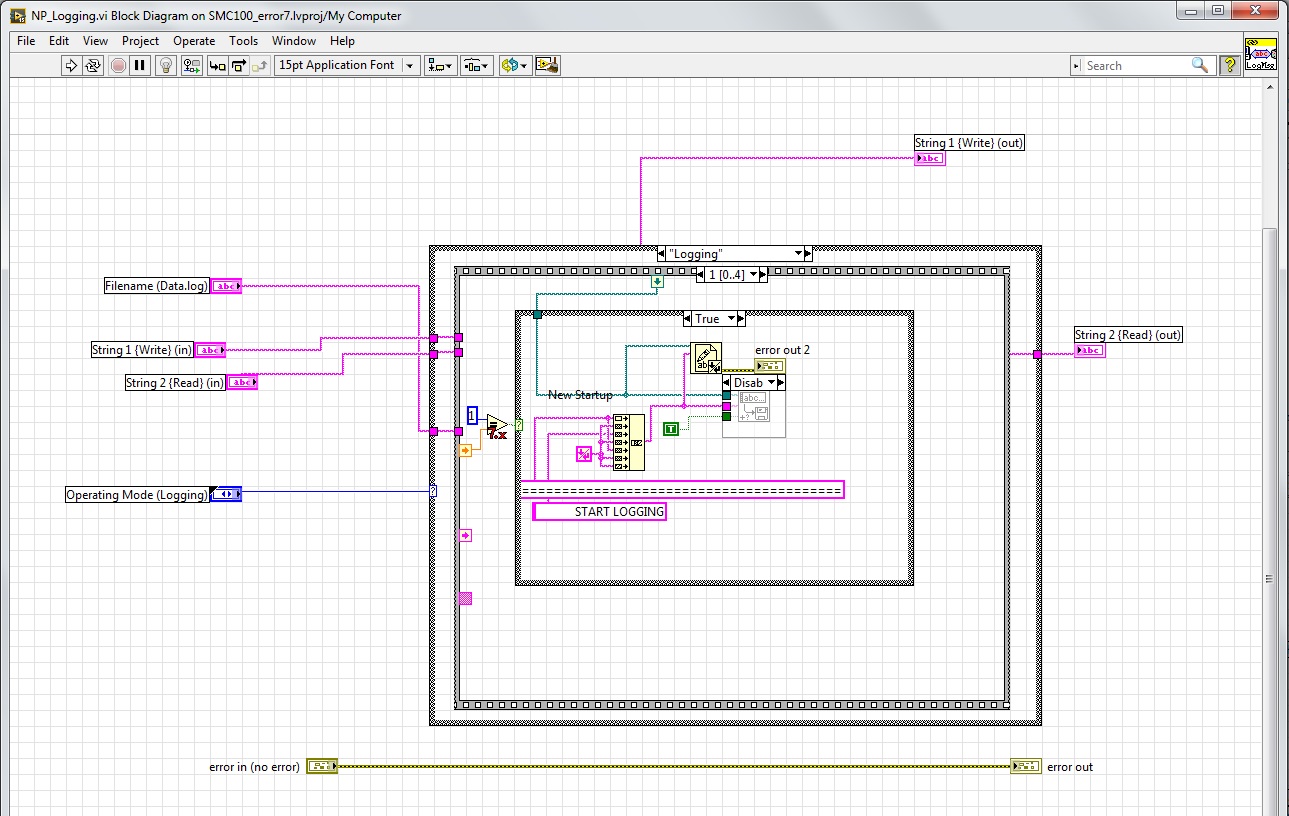The width and height of the screenshot is (1289, 816).
Task: Open the Disab diagram disable selector dropdown
Action: [772, 383]
